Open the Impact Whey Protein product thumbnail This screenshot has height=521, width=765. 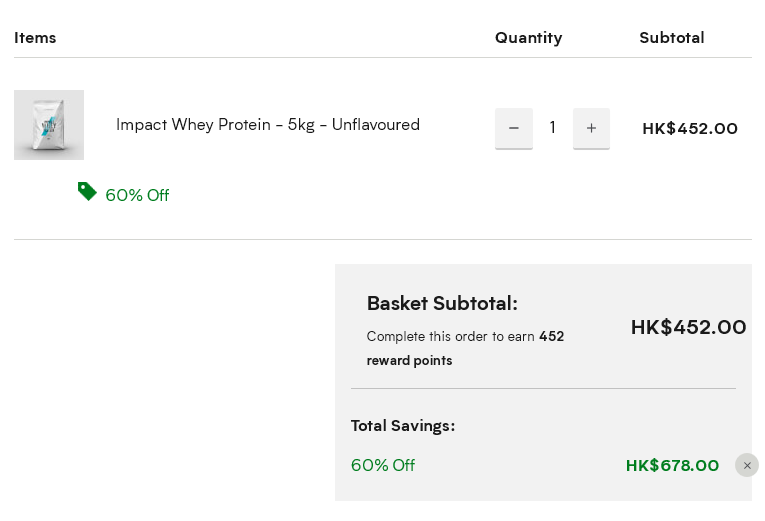point(49,125)
